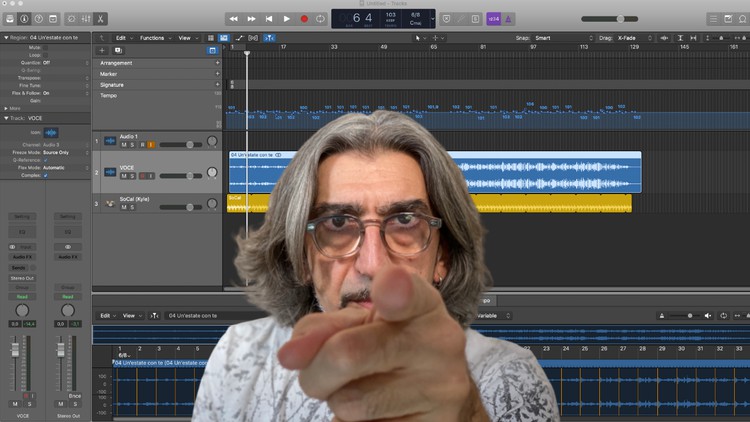Toggle Show Automation curve icon

[x=240, y=38]
